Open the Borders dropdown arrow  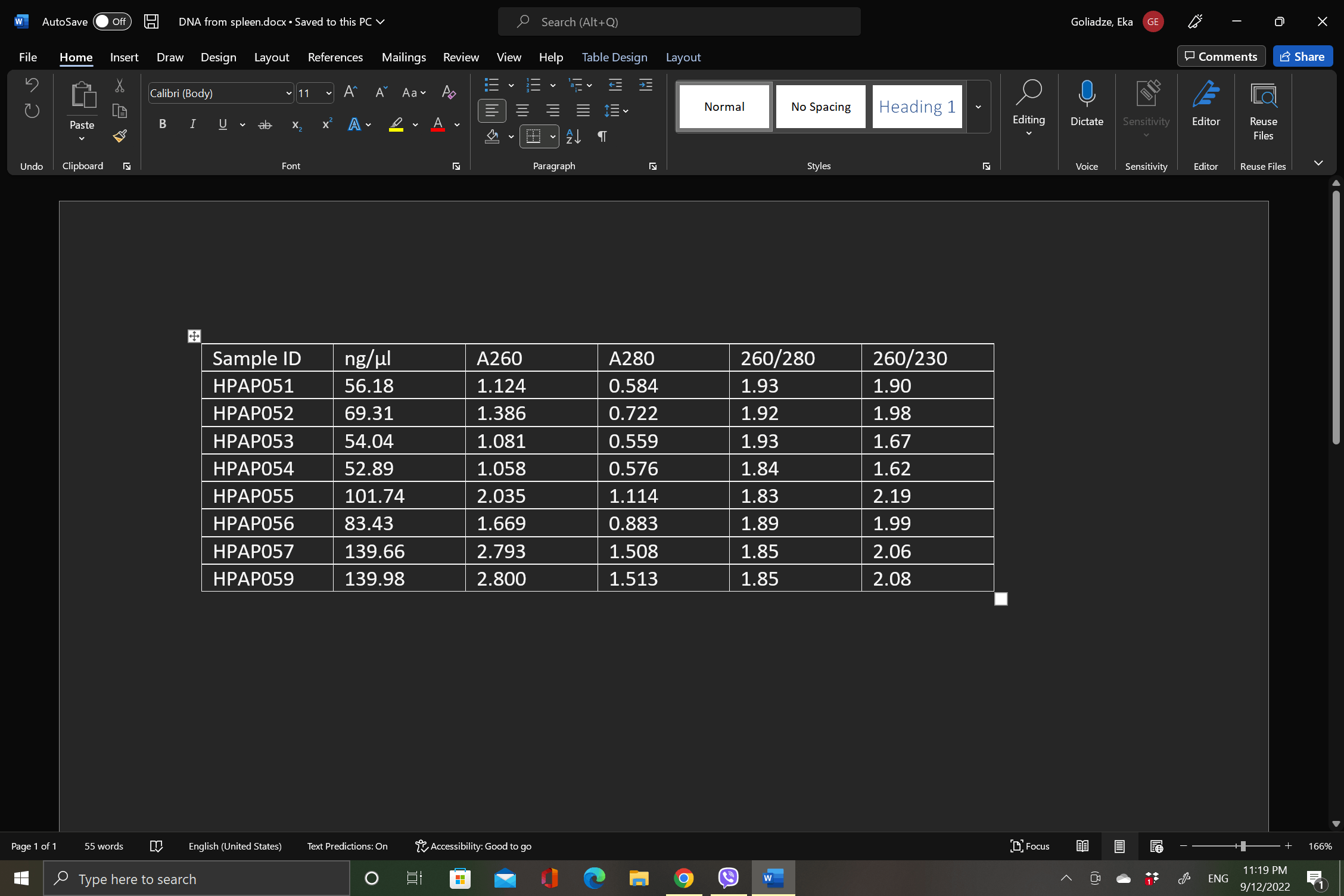coord(553,136)
